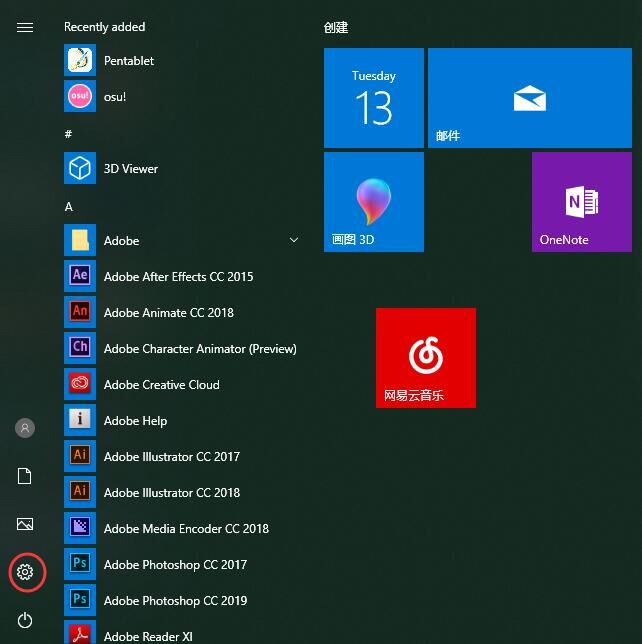
Task: Launch Adobe After Effects CC 2015 icon
Action: 80,276
